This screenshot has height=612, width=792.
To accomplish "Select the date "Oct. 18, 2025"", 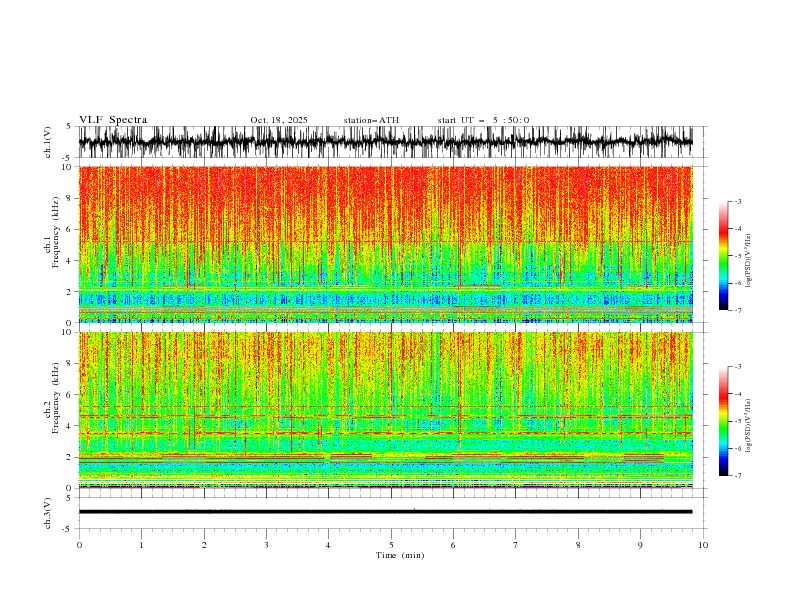I will coord(279,120).
